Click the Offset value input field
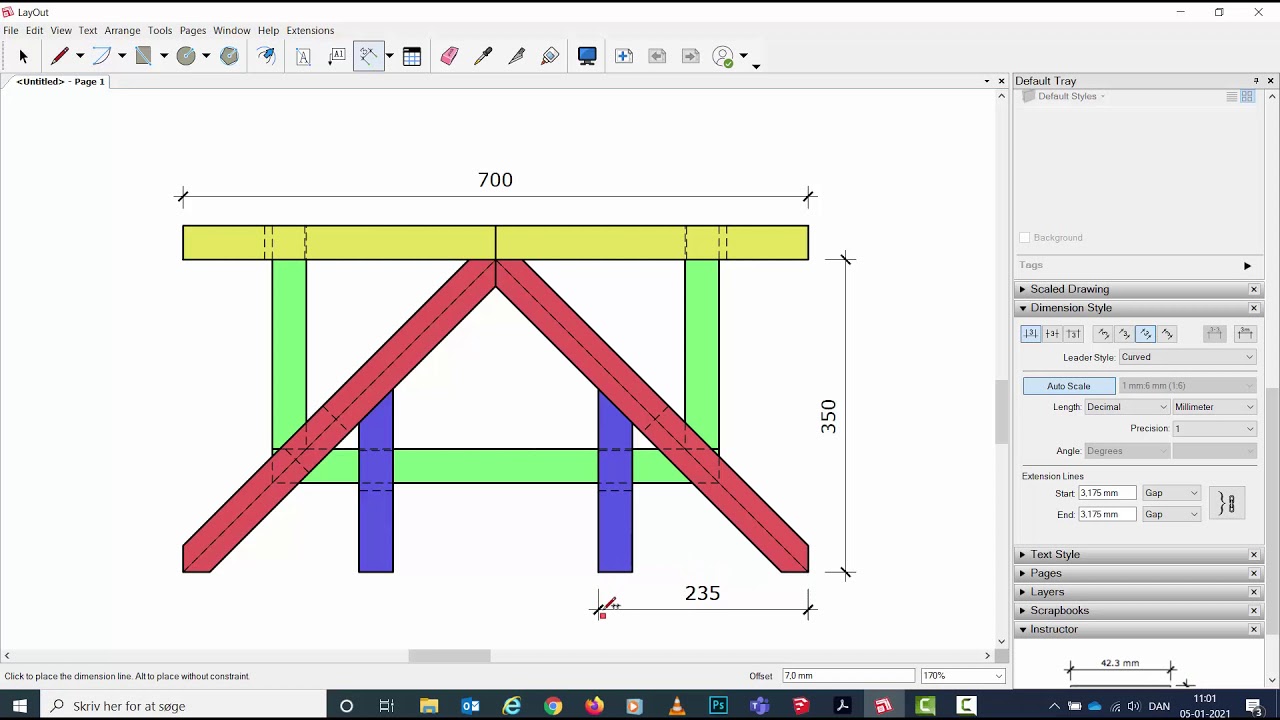The height and width of the screenshot is (720, 1280). click(x=847, y=676)
